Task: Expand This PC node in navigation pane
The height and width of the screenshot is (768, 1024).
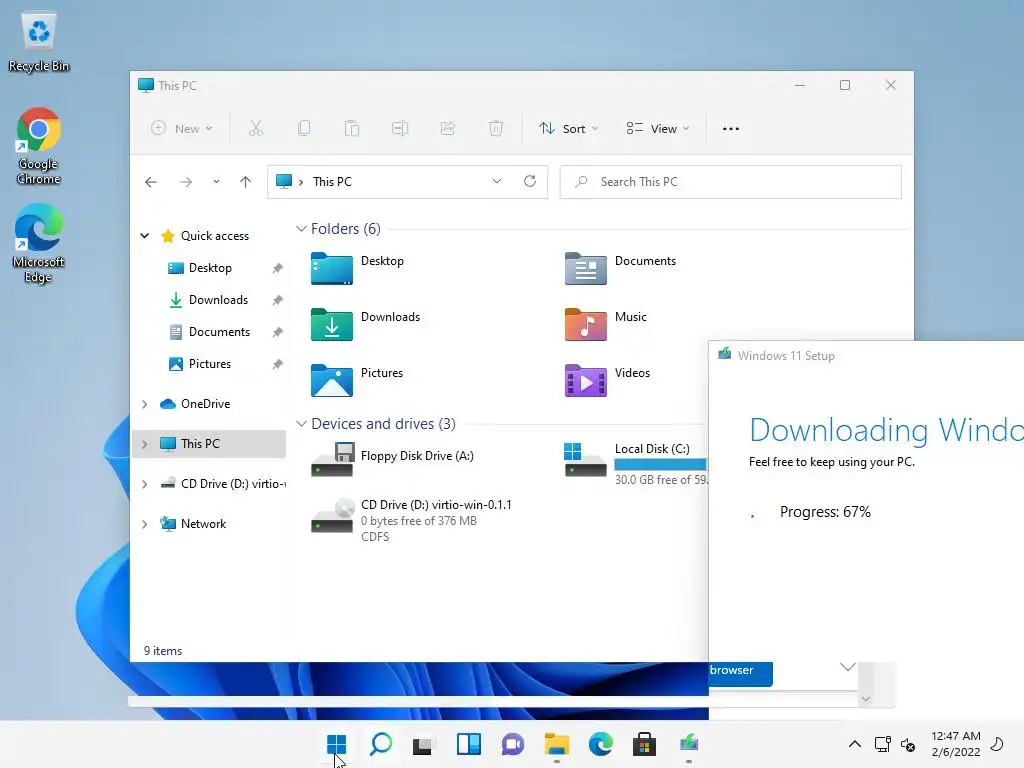Action: pos(145,444)
